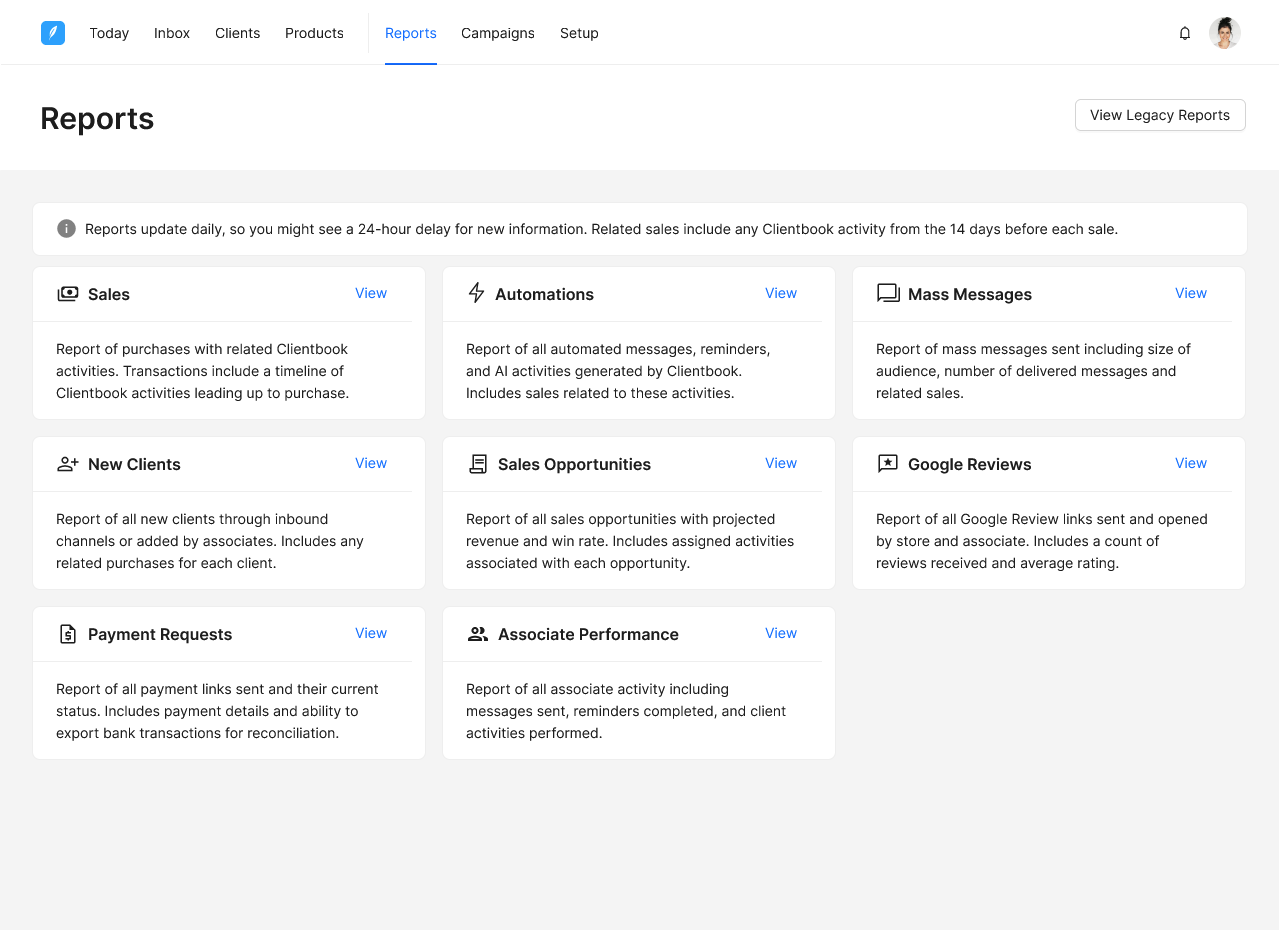
Task: Click the Payment Requests document icon
Action: pos(68,634)
